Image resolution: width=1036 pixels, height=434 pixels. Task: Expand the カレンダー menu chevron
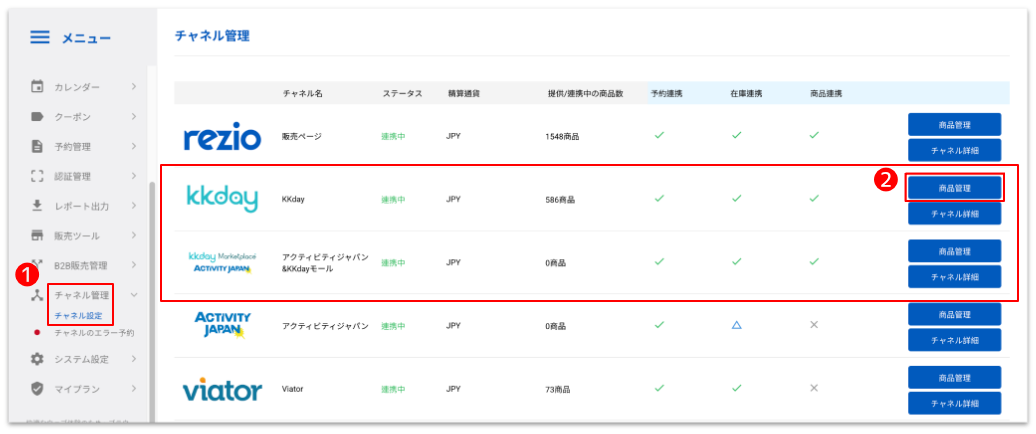(133, 87)
